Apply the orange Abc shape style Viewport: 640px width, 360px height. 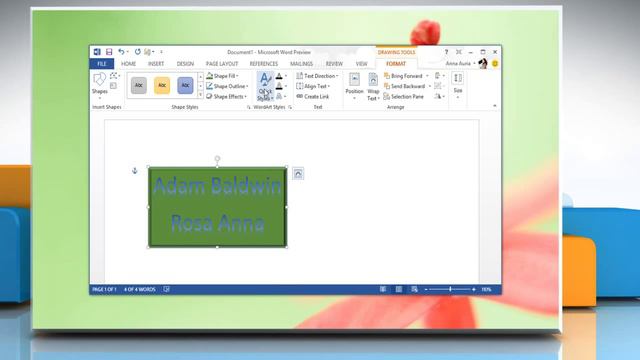pyautogui.click(x=162, y=85)
